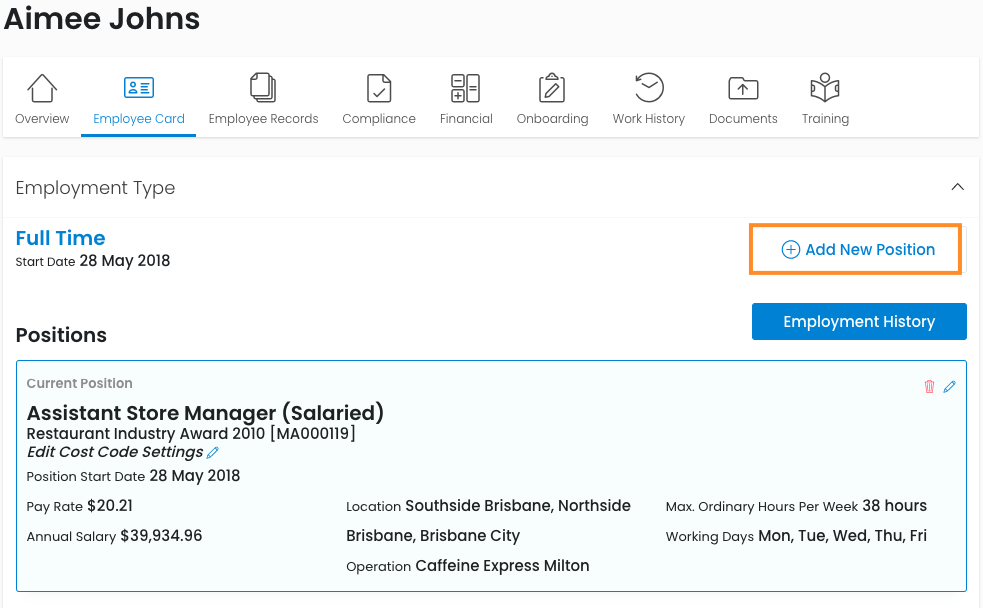
Task: Open the Employment History button
Action: [859, 322]
